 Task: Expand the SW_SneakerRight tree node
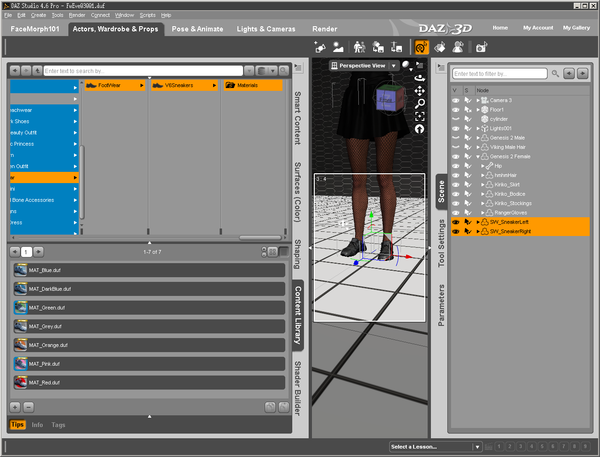[478, 232]
